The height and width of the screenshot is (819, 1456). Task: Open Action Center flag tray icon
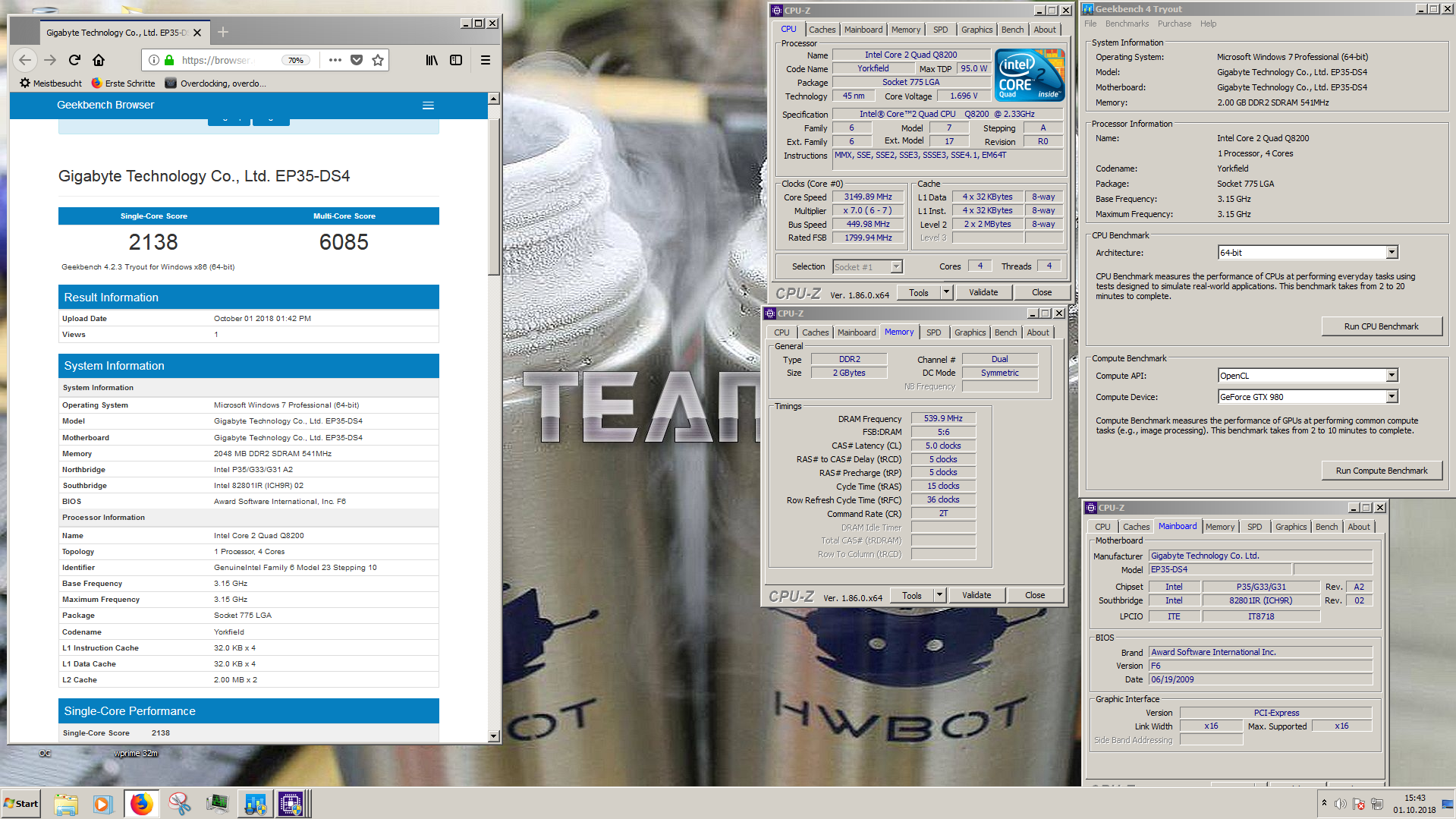(x=1359, y=804)
